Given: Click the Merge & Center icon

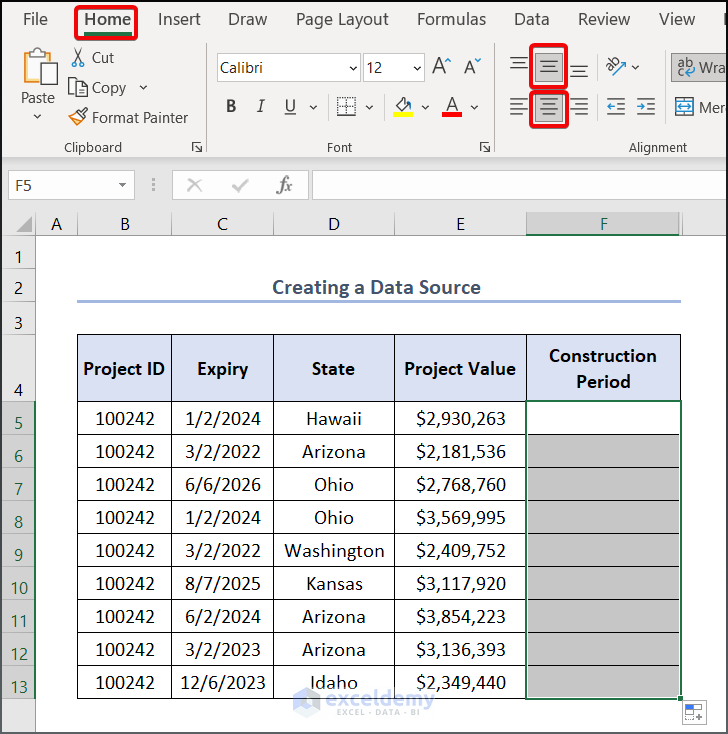Looking at the screenshot, I should (684, 107).
